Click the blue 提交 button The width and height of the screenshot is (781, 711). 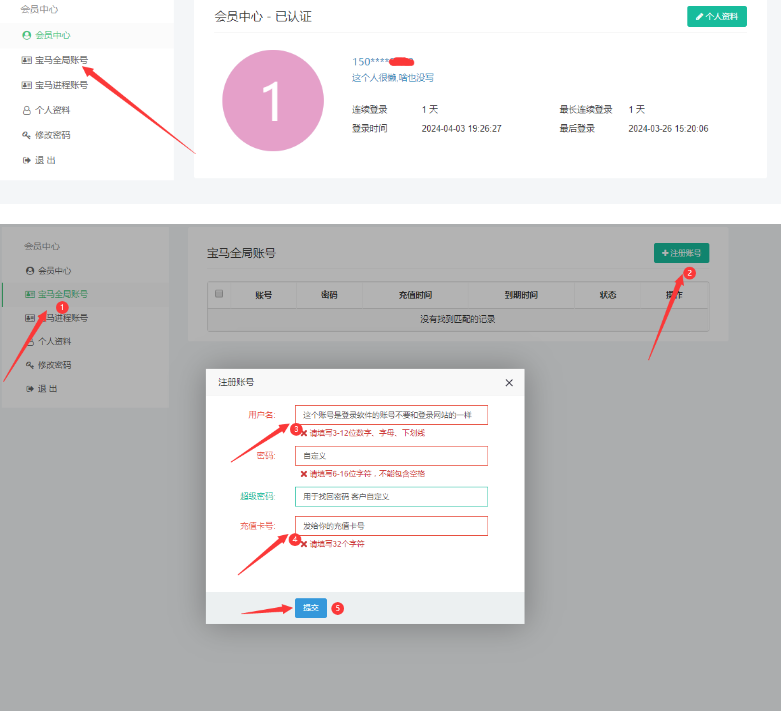click(311, 608)
